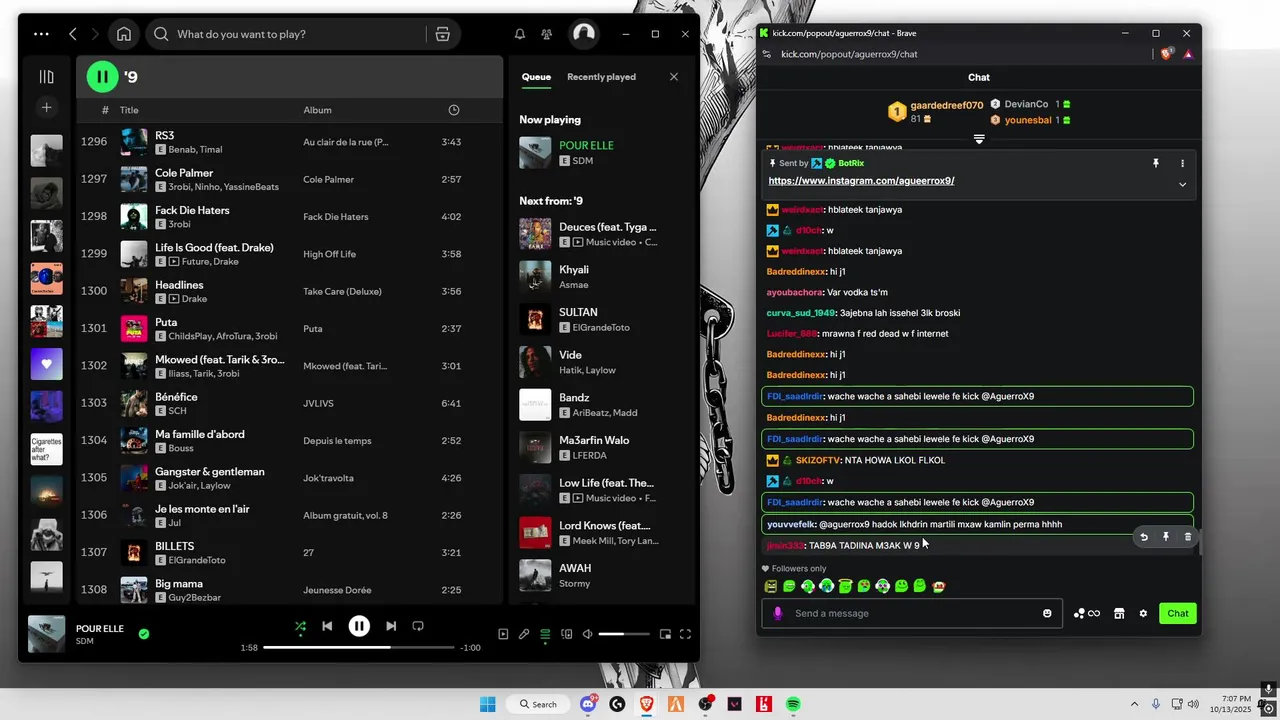Create a new playlist with plus icon
The height and width of the screenshot is (720, 1280).
(x=46, y=107)
